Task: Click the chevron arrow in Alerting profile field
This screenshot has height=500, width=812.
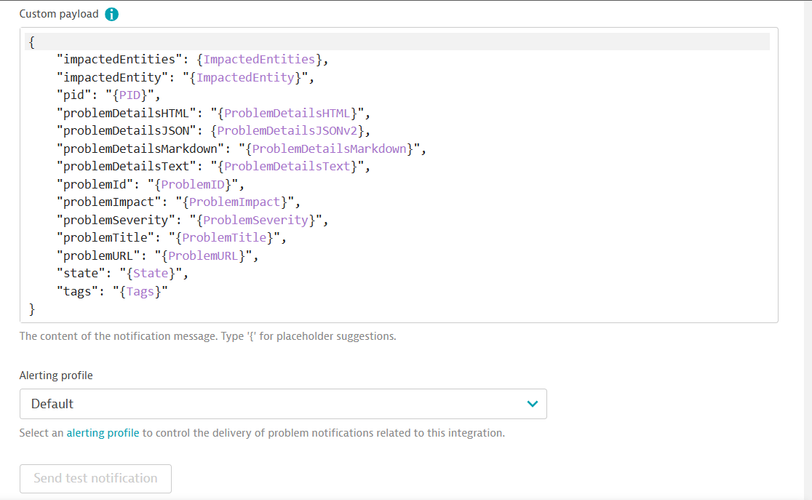Action: [x=532, y=404]
